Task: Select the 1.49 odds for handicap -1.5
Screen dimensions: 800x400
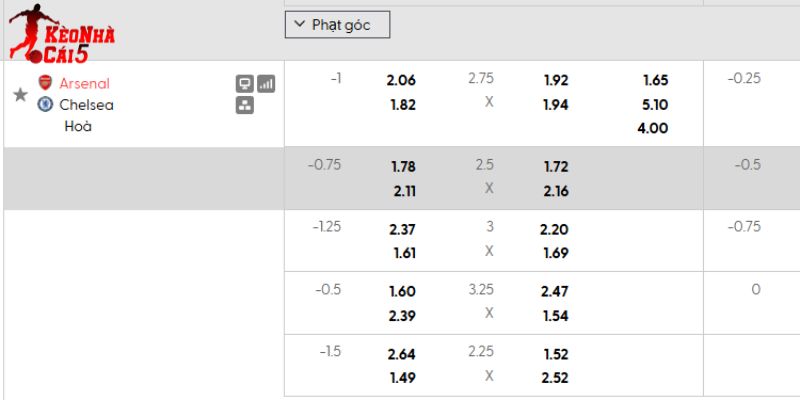Action: click(401, 376)
